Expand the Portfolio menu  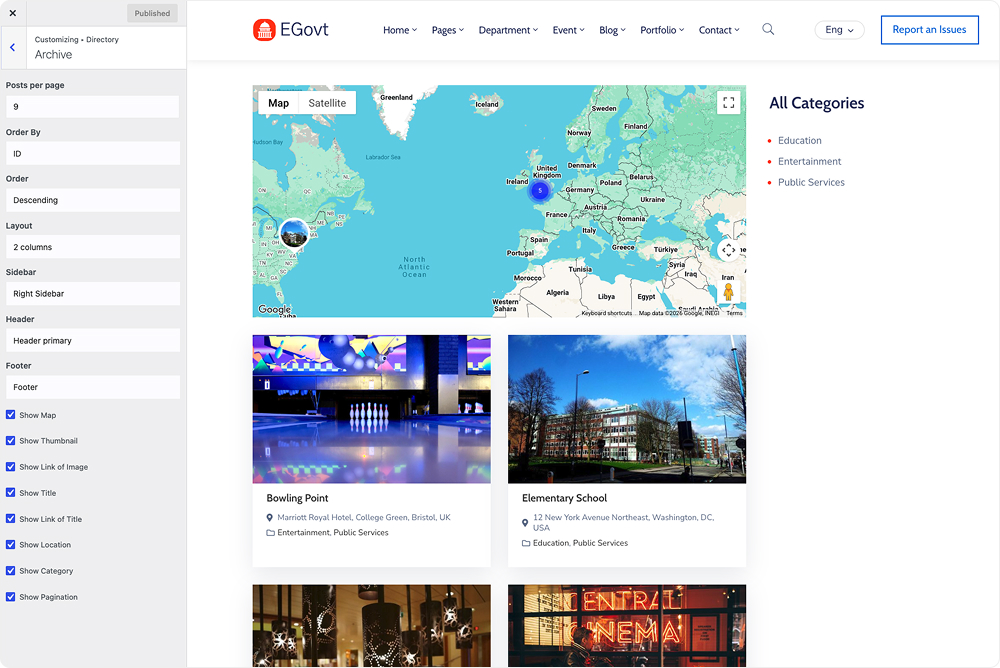pyautogui.click(x=662, y=30)
